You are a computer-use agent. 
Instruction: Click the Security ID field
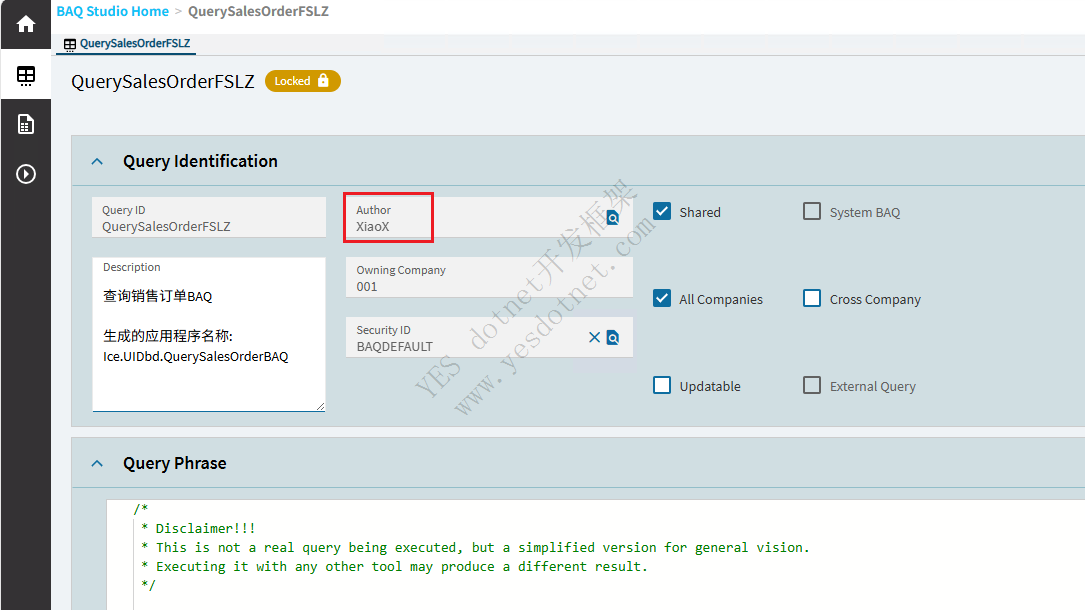click(465, 346)
